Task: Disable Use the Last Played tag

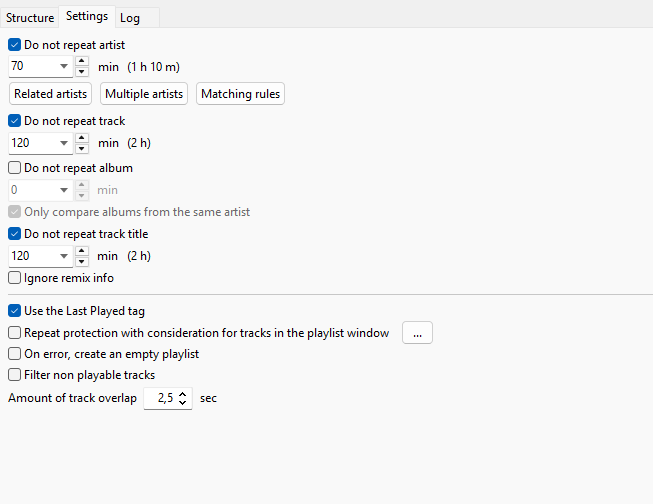Action: click(15, 312)
